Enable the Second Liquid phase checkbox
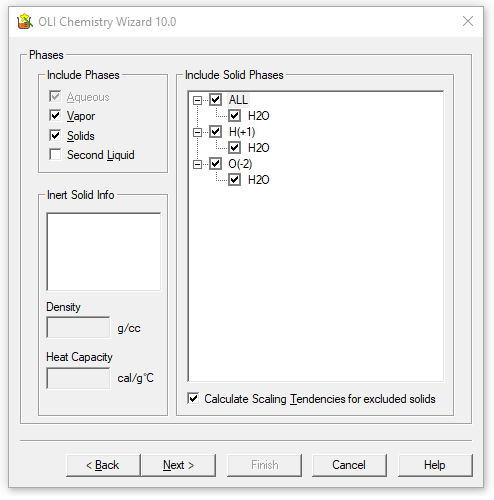This screenshot has width=494, height=500. click(x=55, y=155)
